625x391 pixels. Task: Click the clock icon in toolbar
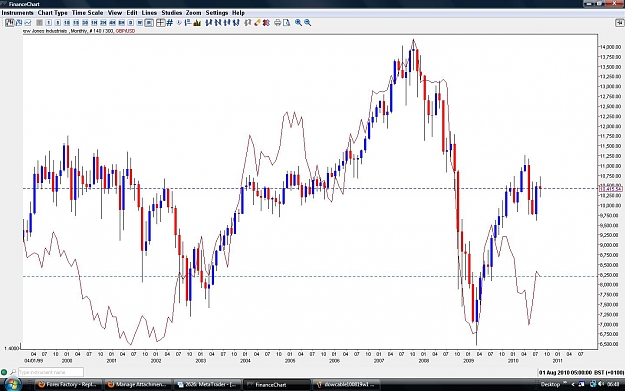click(179, 23)
